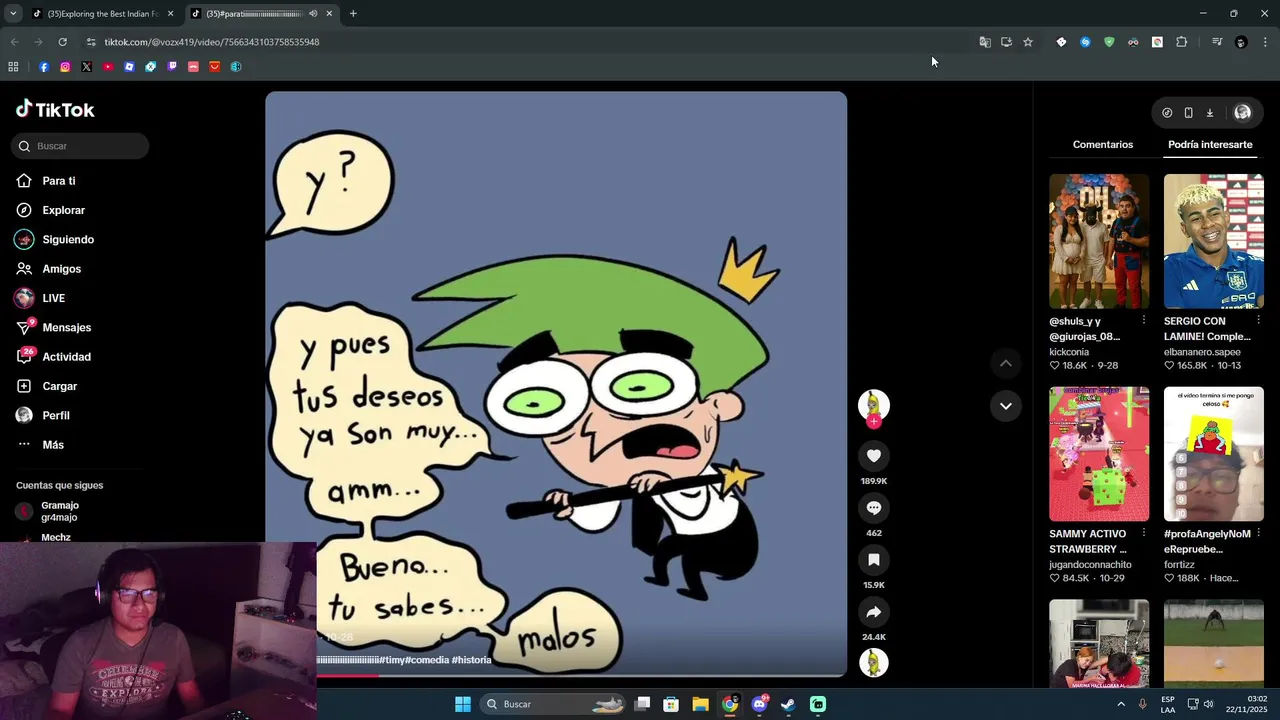Viewport: 1280px width, 720px height.
Task: Open the X bookmark icon
Action: 86,67
